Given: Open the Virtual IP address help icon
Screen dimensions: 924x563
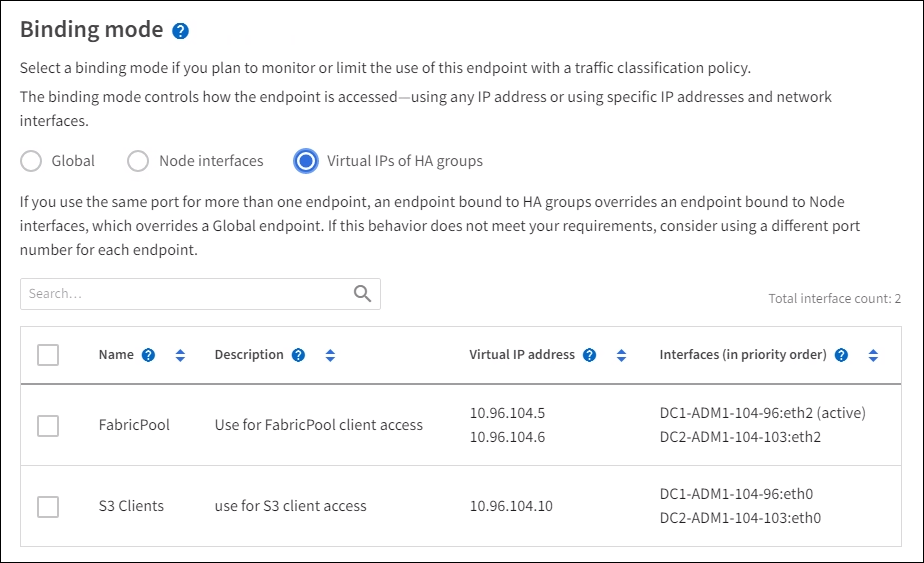Looking at the screenshot, I should [x=590, y=355].
